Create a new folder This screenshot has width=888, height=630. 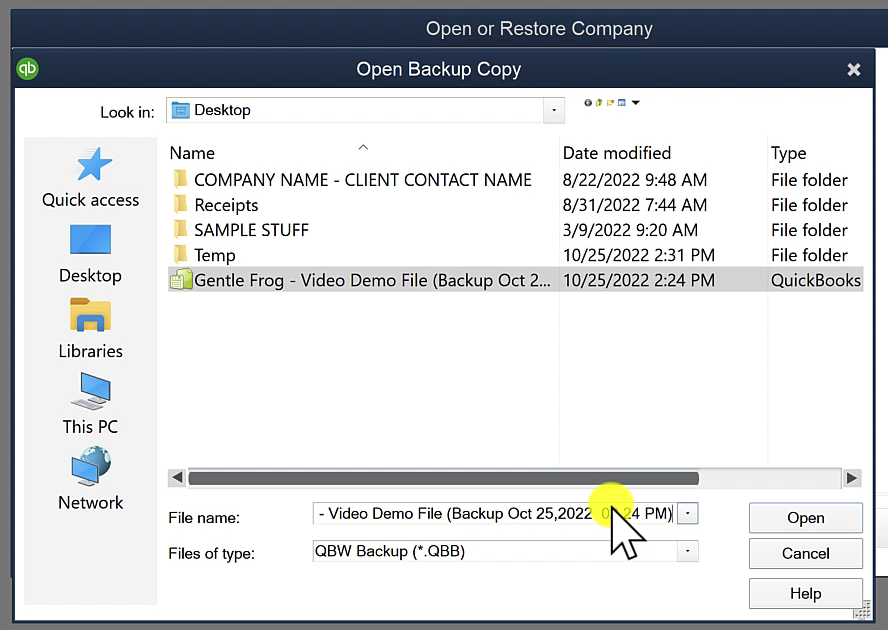point(610,103)
